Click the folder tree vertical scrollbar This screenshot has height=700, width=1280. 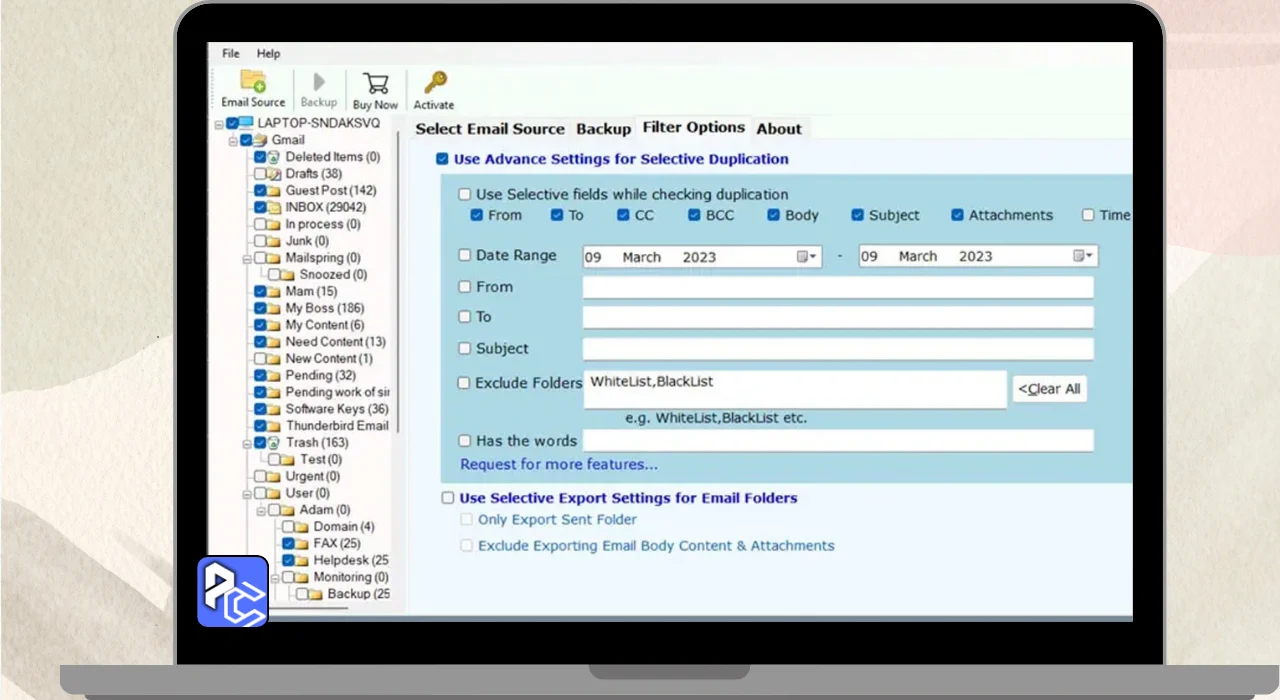398,280
